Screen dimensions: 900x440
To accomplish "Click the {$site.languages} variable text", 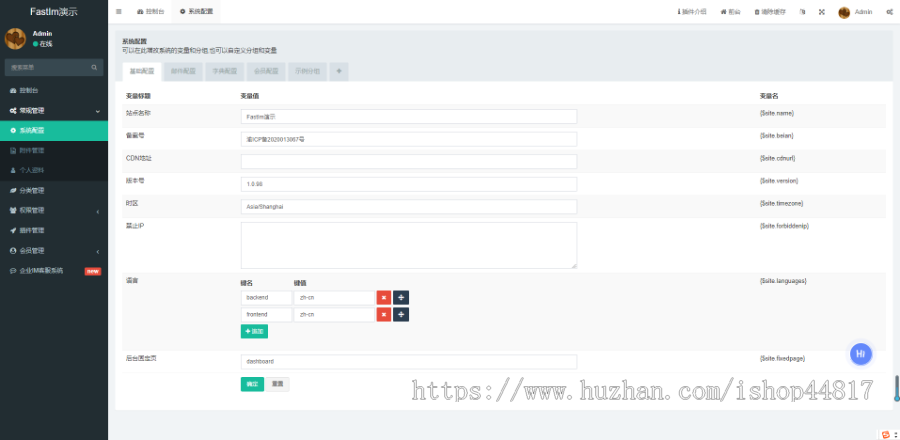I will (783, 281).
